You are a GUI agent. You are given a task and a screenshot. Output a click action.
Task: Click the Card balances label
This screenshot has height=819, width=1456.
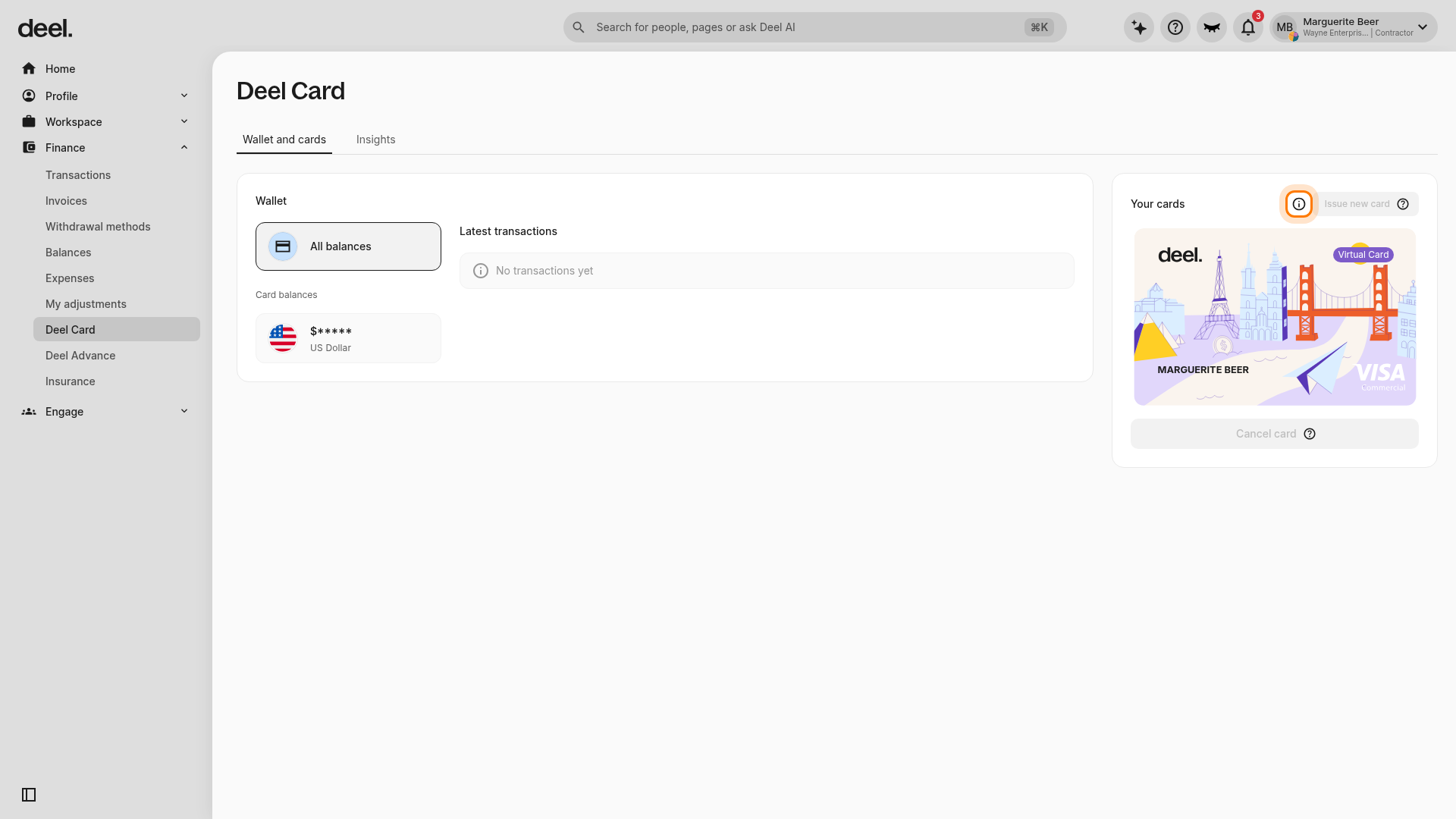tap(287, 295)
